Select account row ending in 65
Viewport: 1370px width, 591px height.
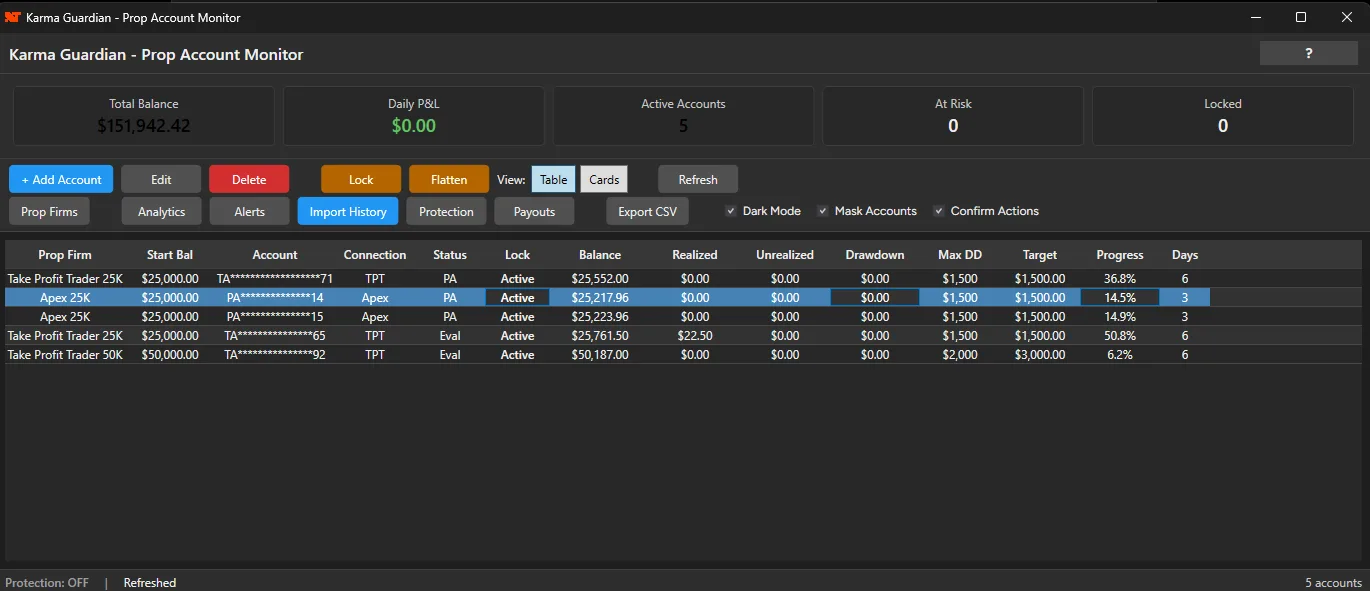tap(608, 336)
